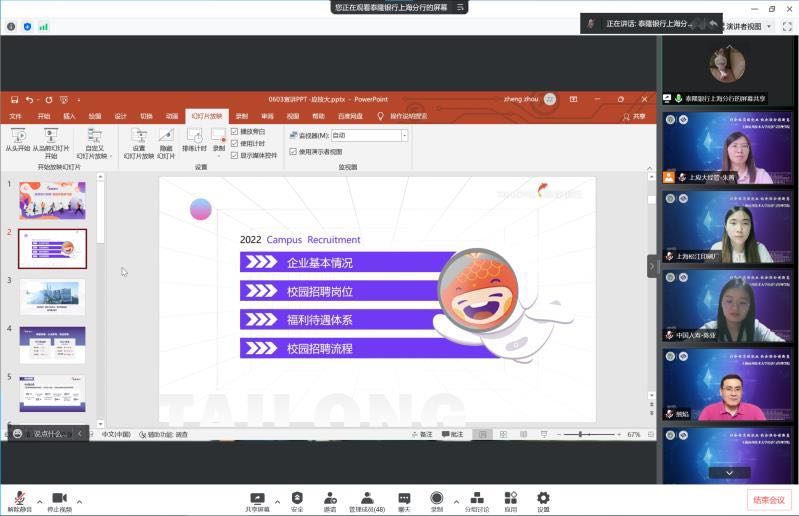The height and width of the screenshot is (516, 799).
Task: Click the 共享 button in PowerPoint
Action: click(634, 116)
